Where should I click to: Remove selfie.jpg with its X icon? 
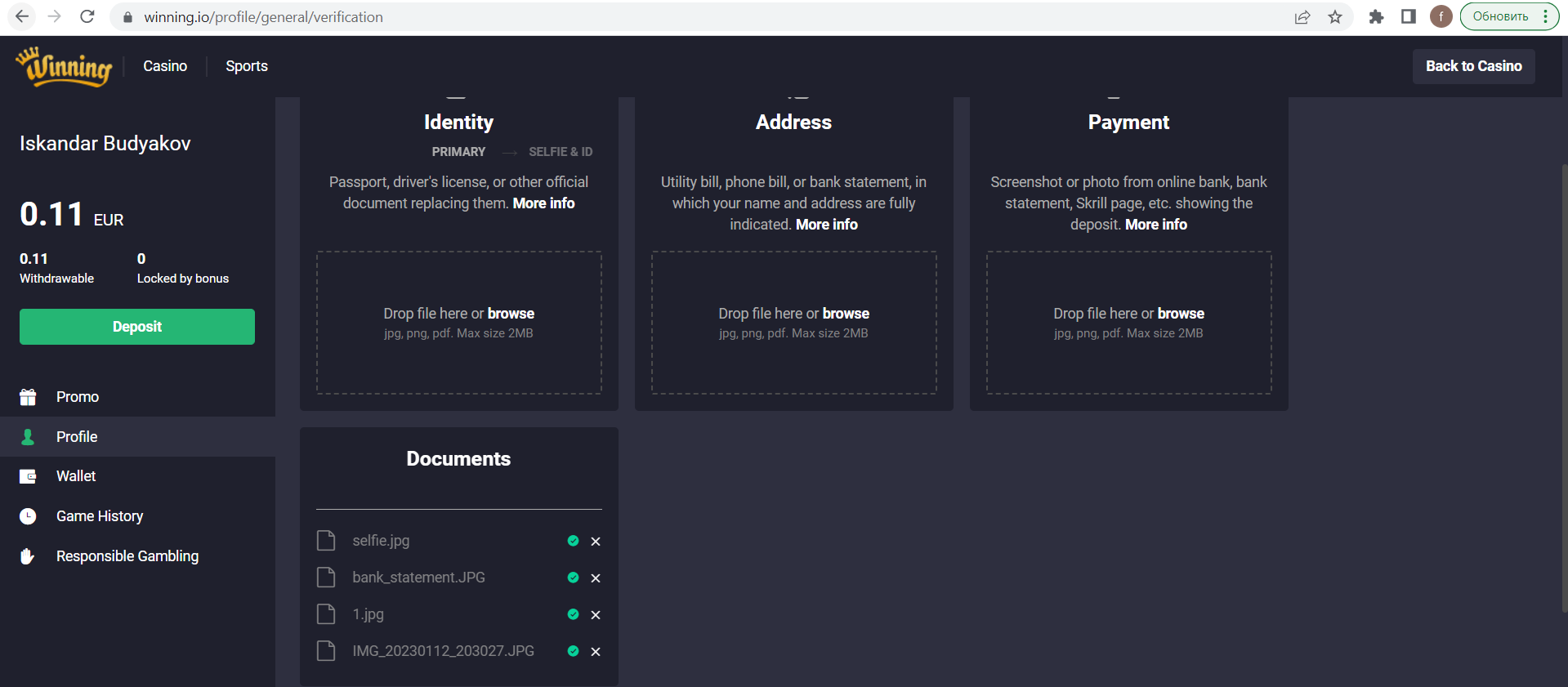tap(596, 542)
